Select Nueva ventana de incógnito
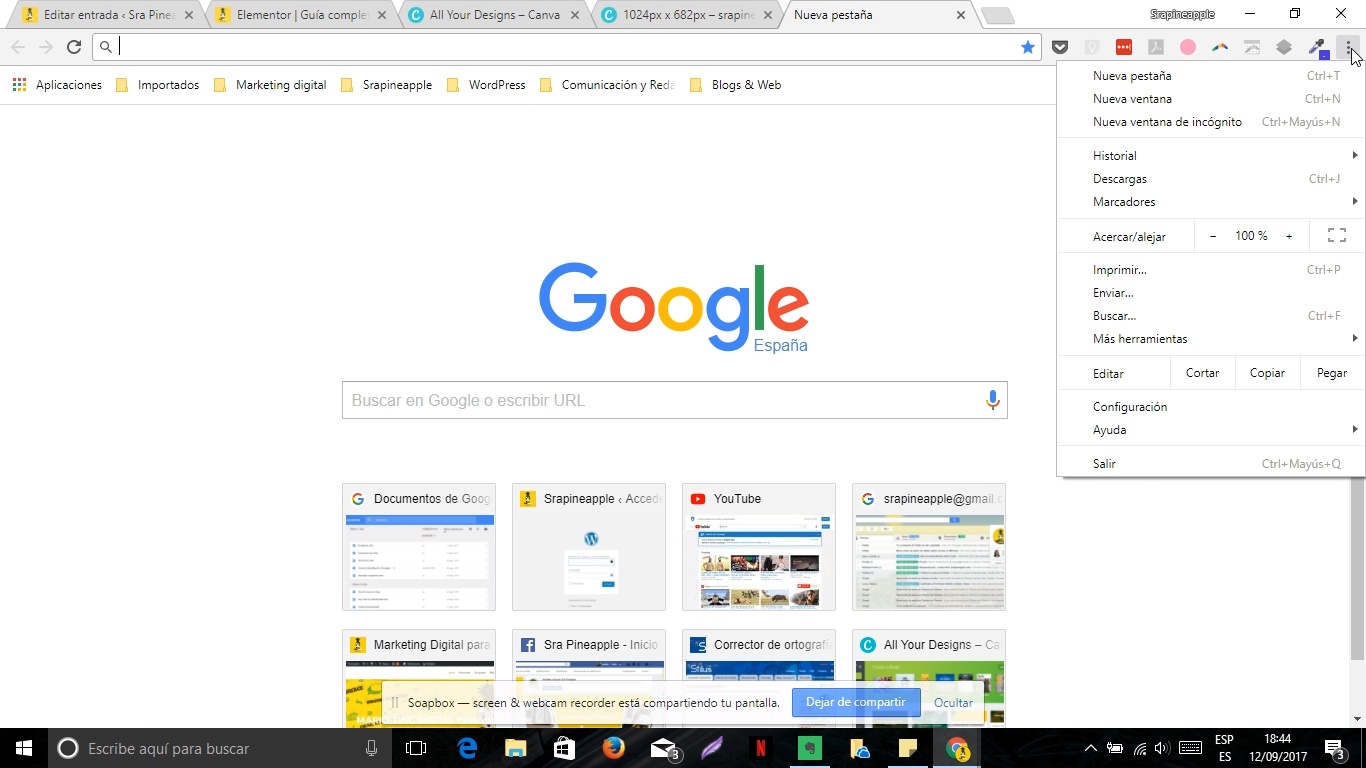This screenshot has height=768, width=1366. click(x=1211, y=122)
